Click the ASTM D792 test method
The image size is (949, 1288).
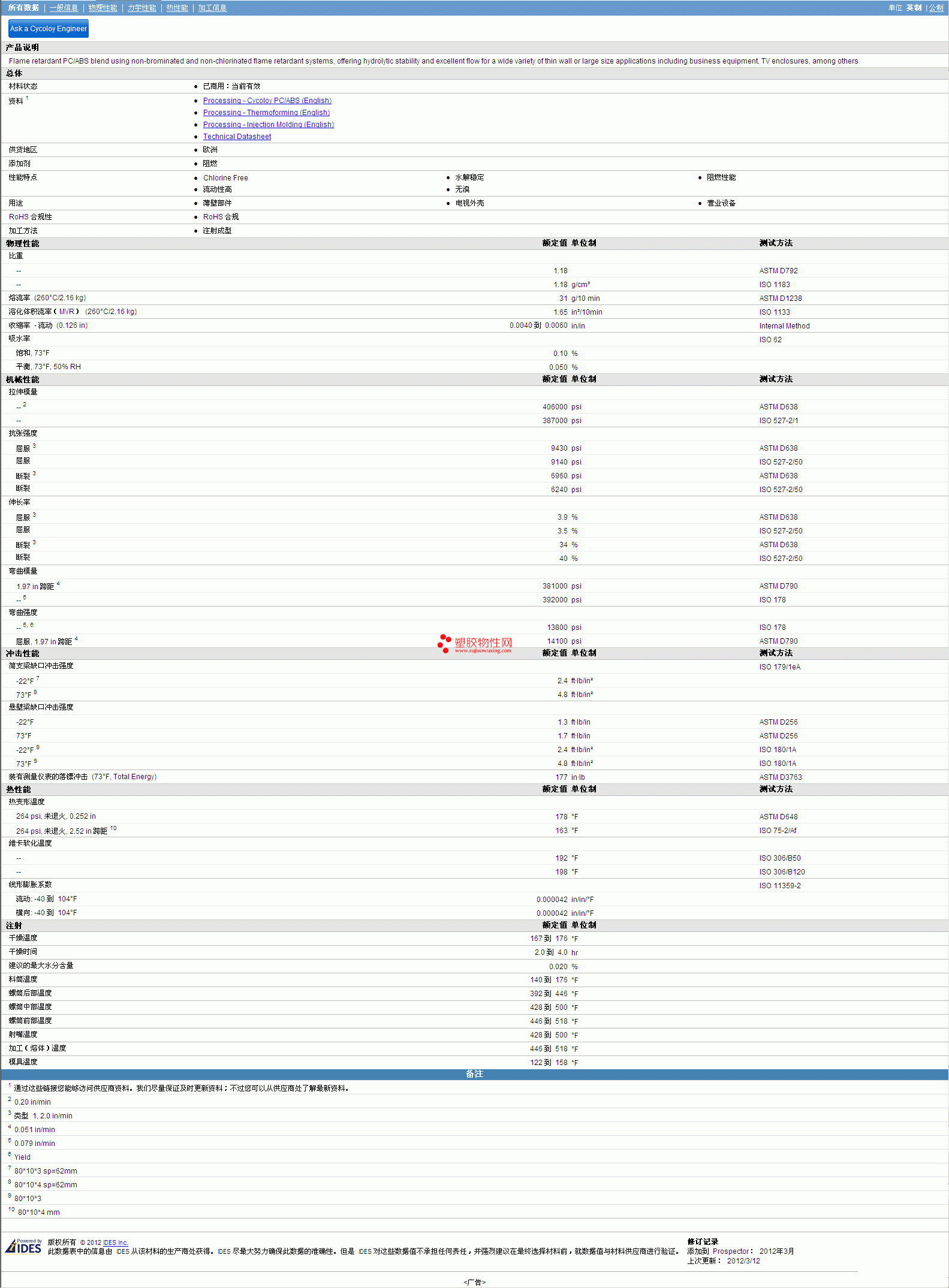[x=778, y=271]
